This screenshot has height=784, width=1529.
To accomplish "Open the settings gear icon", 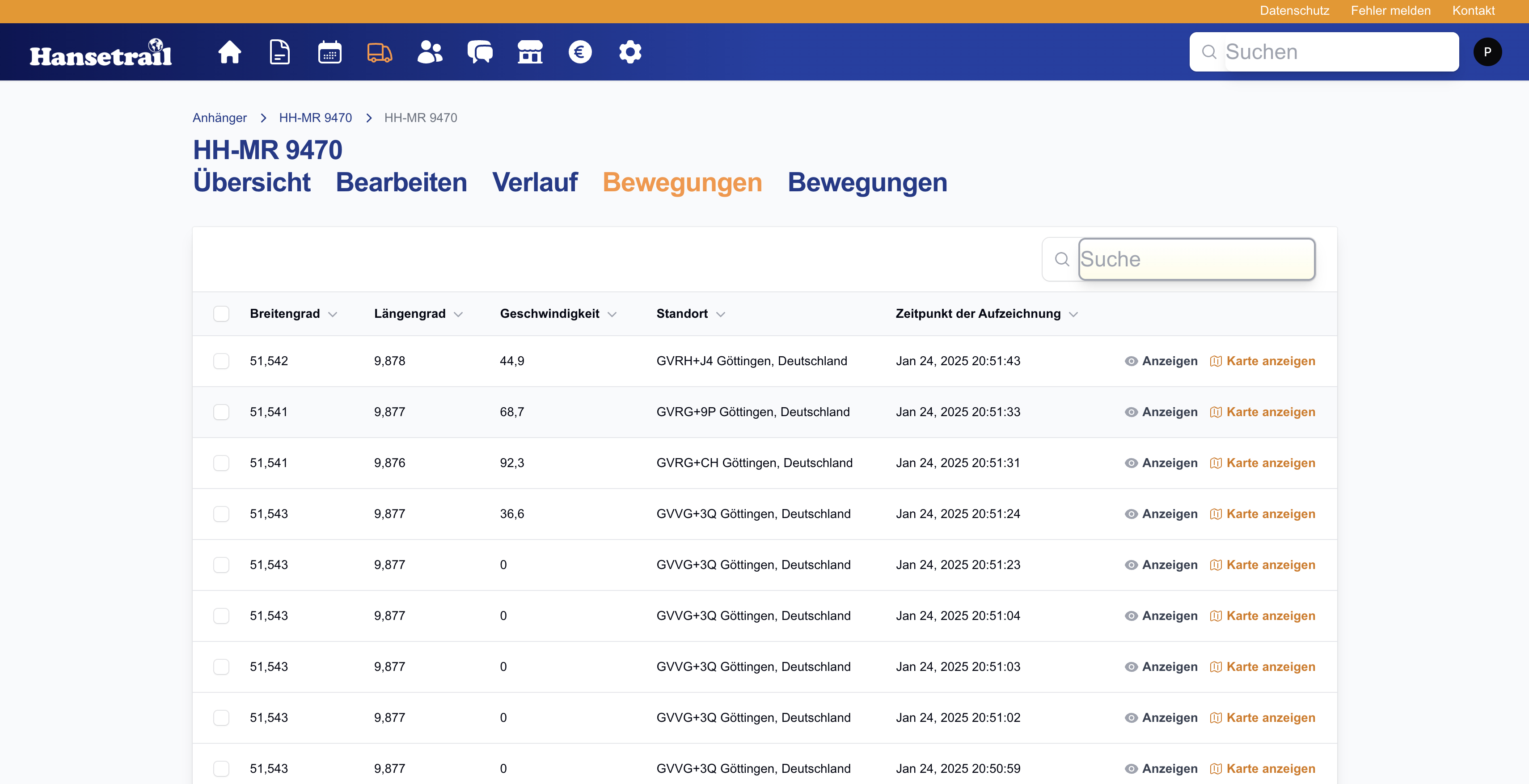I will pyautogui.click(x=630, y=52).
